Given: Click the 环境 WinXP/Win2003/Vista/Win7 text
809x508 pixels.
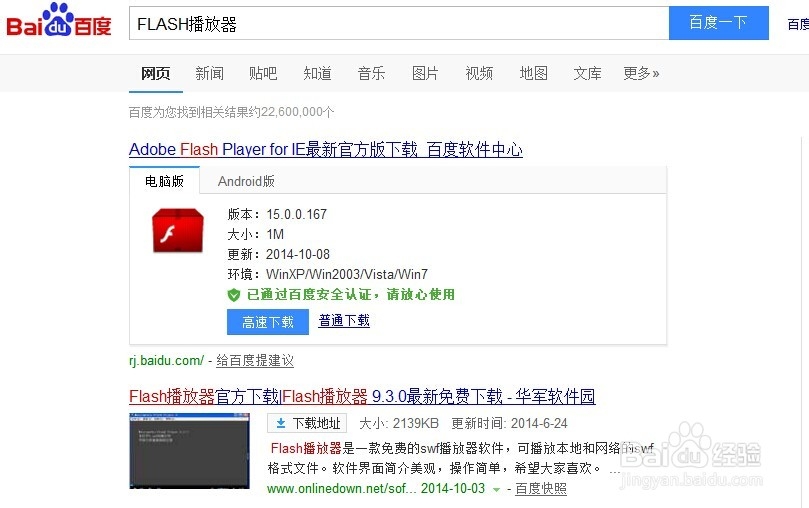Looking at the screenshot, I should click(328, 274).
